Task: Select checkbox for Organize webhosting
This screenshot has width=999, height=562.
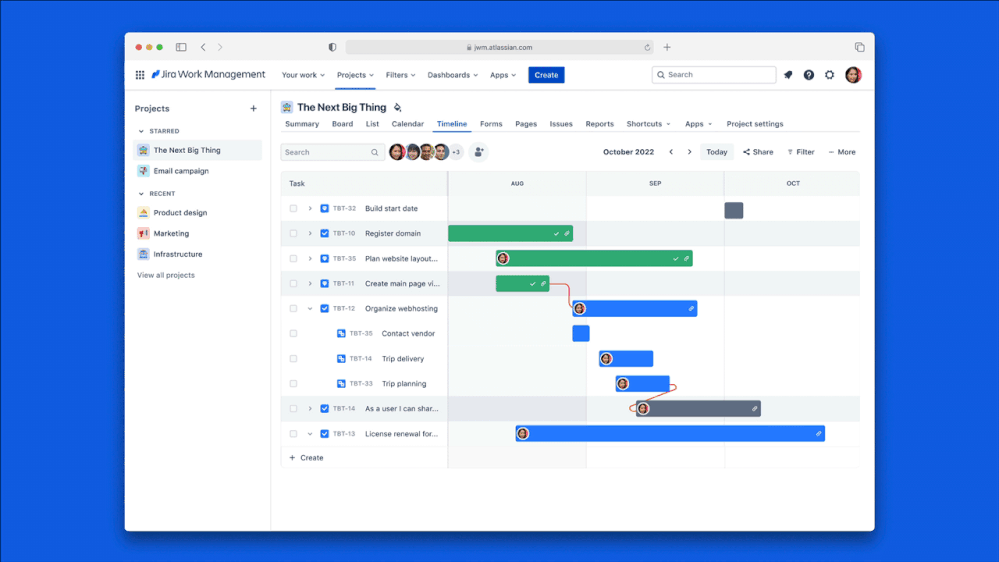Action: [x=293, y=308]
